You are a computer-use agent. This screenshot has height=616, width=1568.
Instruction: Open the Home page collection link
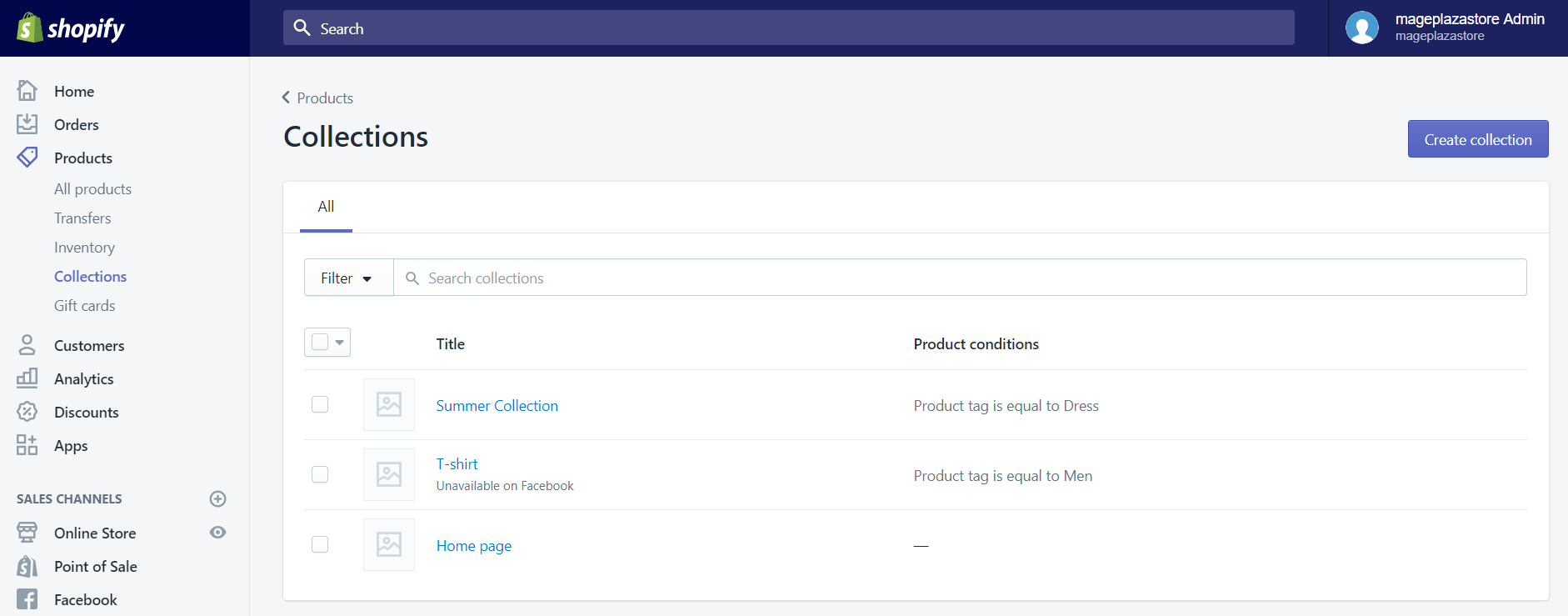click(x=474, y=546)
